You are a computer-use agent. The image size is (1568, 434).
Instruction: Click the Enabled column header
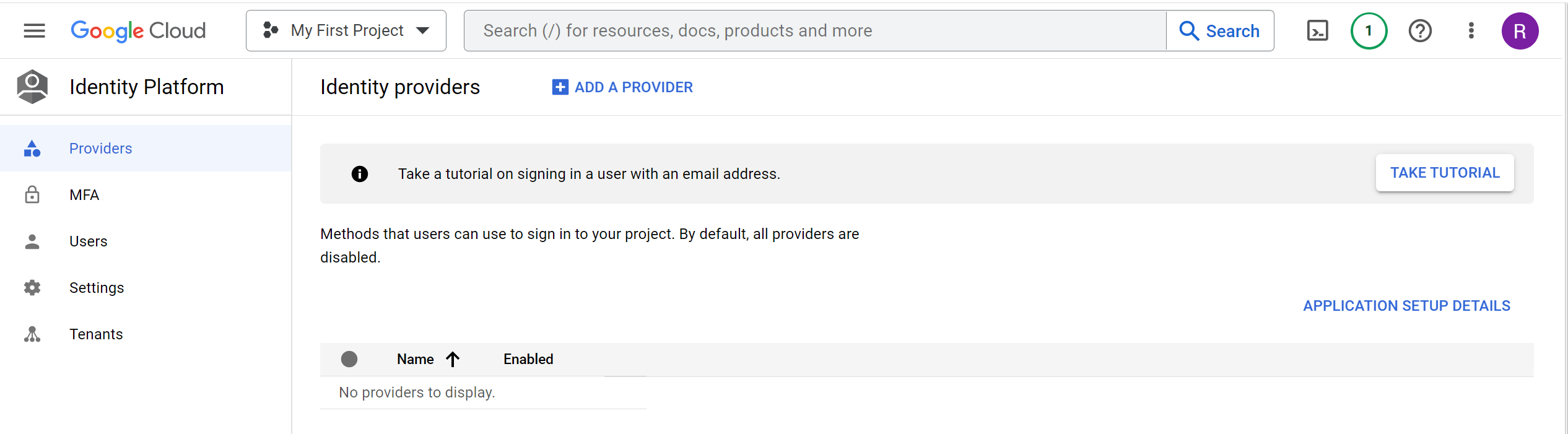coord(528,359)
